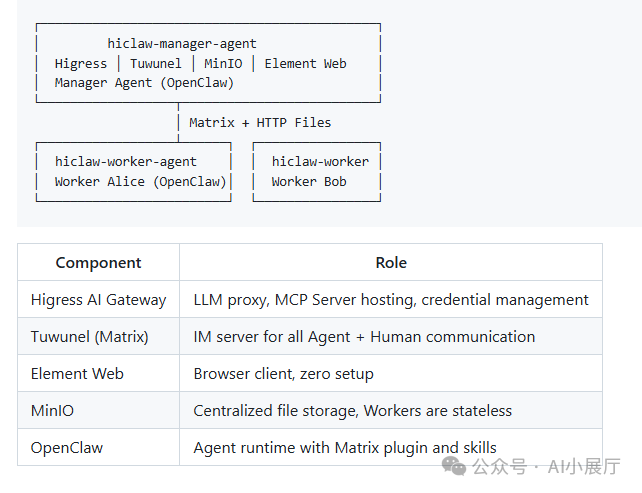This screenshot has height=493, width=642.
Task: Click the "Element Web" cell in the table
Action: tap(77, 374)
